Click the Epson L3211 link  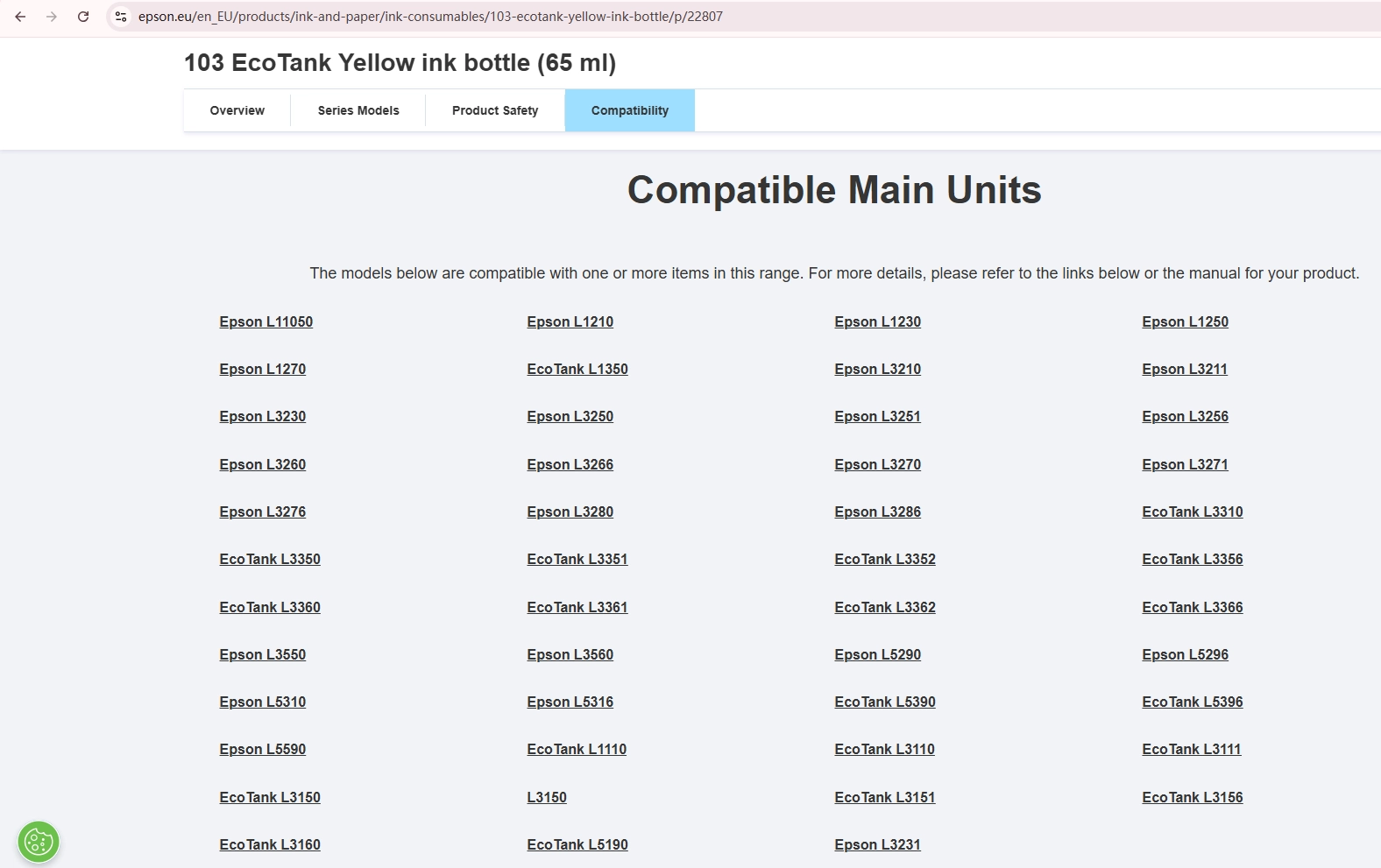point(1185,369)
